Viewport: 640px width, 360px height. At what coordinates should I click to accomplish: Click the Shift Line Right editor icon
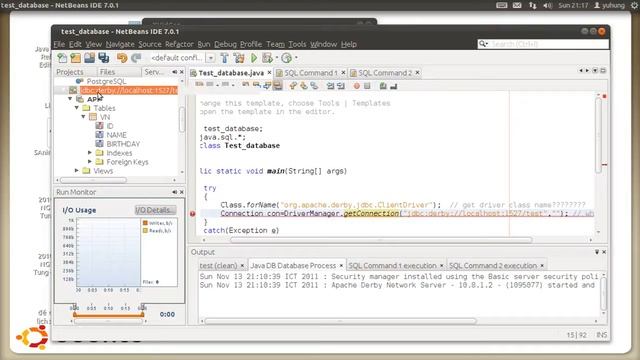[x=341, y=86]
